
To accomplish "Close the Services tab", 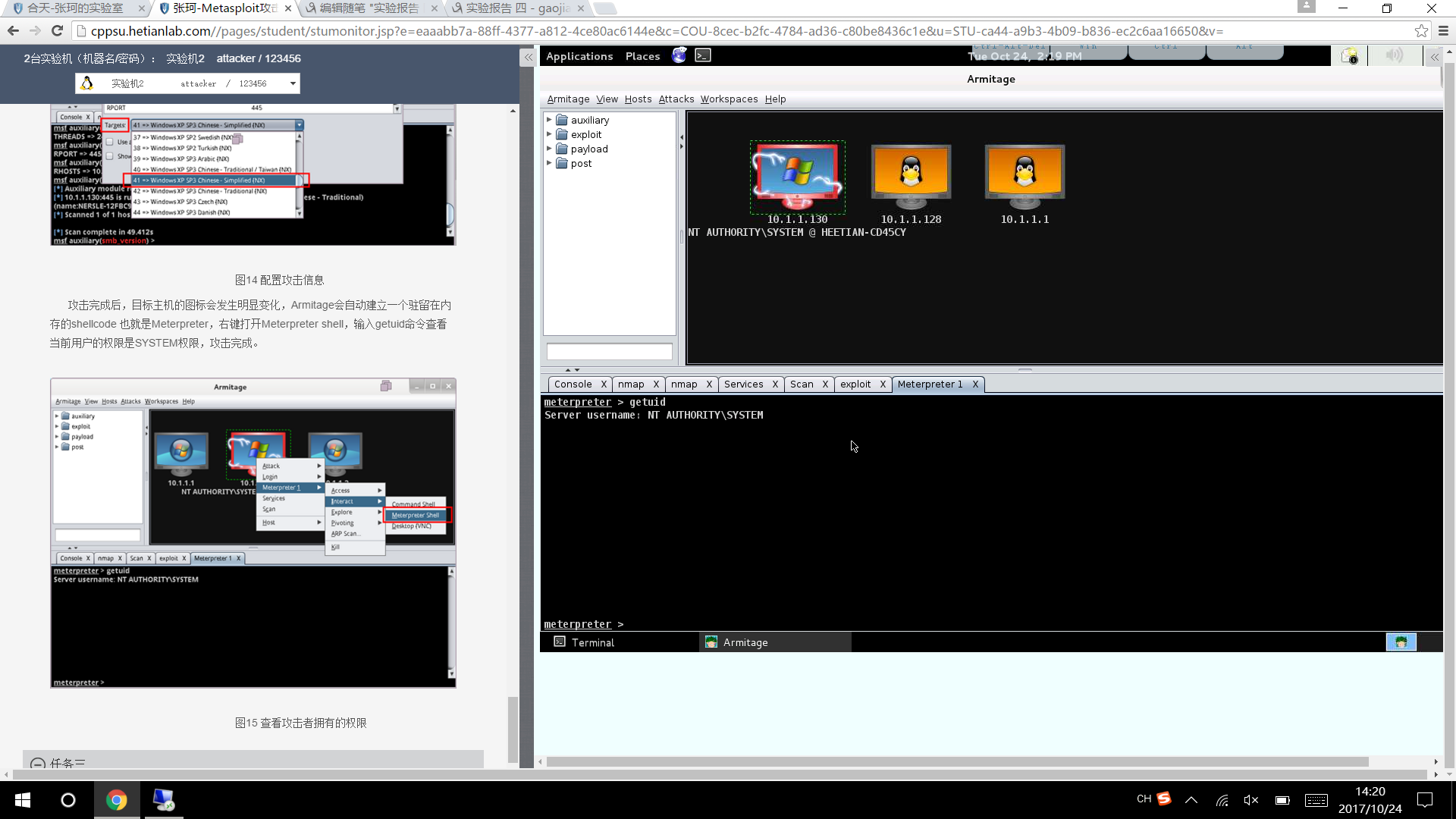I will (775, 384).
